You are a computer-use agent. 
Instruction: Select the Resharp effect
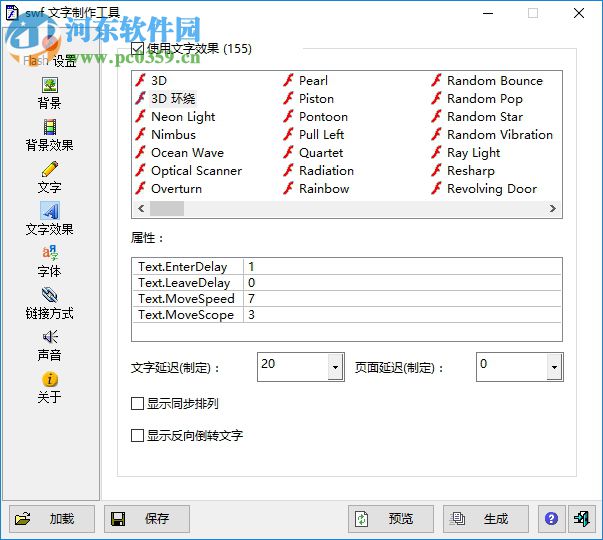point(471,171)
